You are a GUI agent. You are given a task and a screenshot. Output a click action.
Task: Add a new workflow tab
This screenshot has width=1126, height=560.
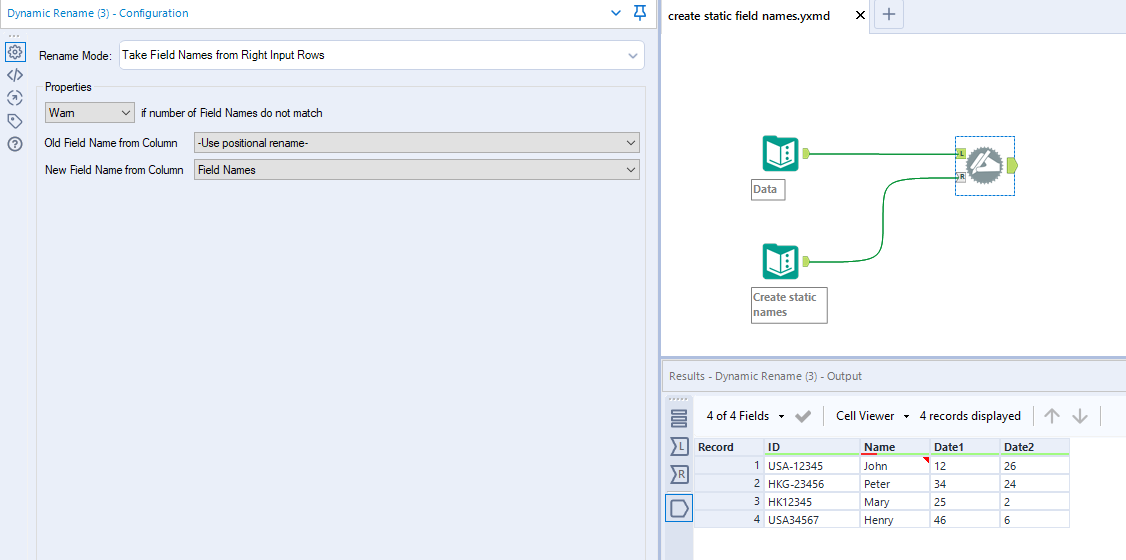890,15
